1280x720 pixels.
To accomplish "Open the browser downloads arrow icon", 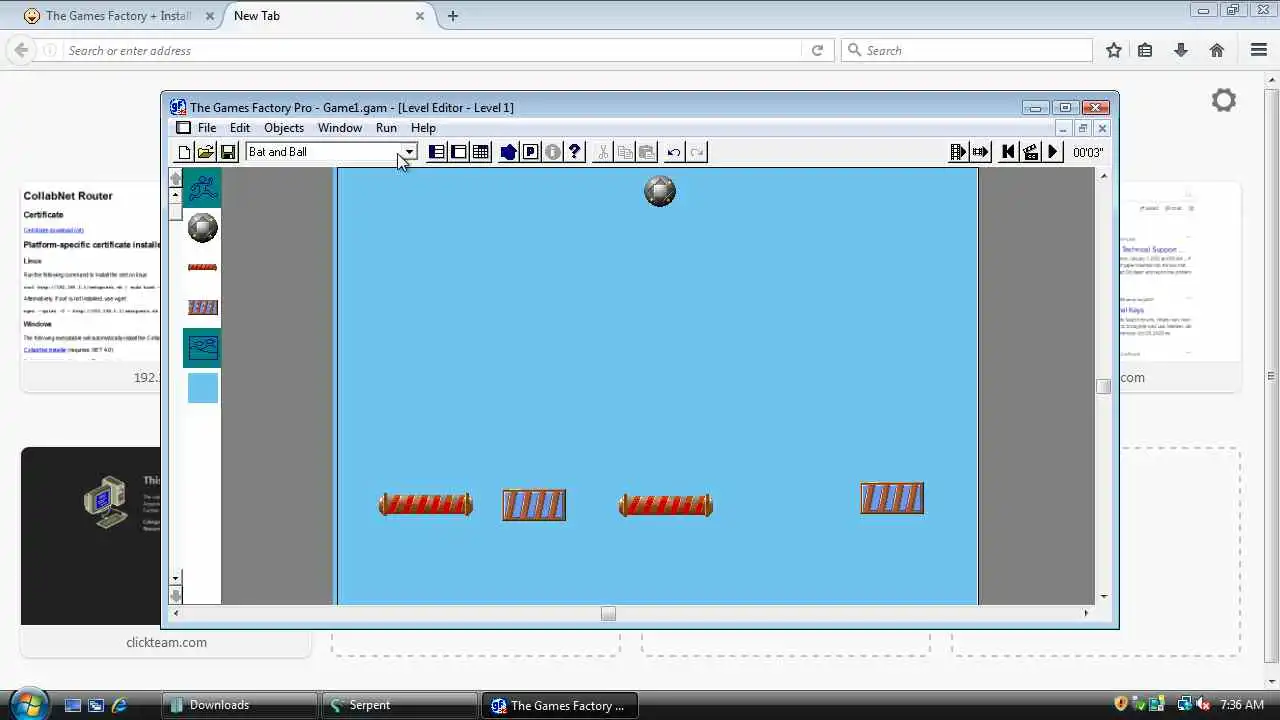I will coord(1181,50).
